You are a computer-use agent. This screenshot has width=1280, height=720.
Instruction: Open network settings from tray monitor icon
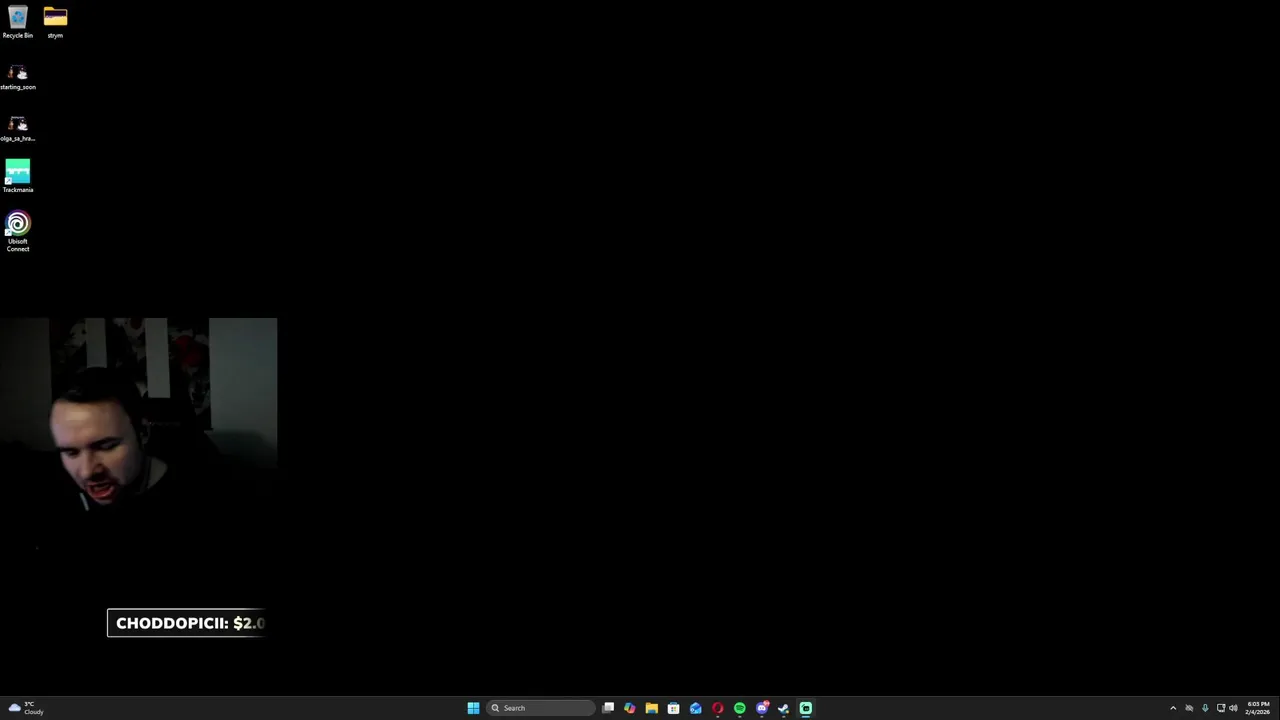1221,708
